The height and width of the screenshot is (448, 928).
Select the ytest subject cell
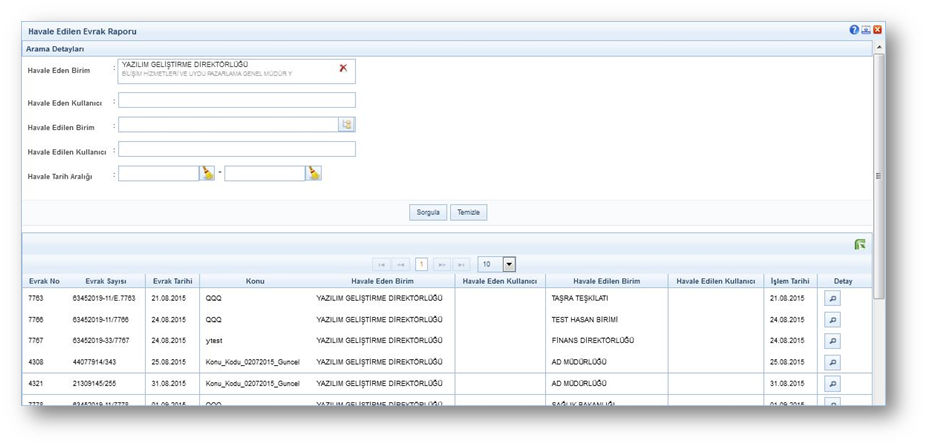pyautogui.click(x=214, y=341)
